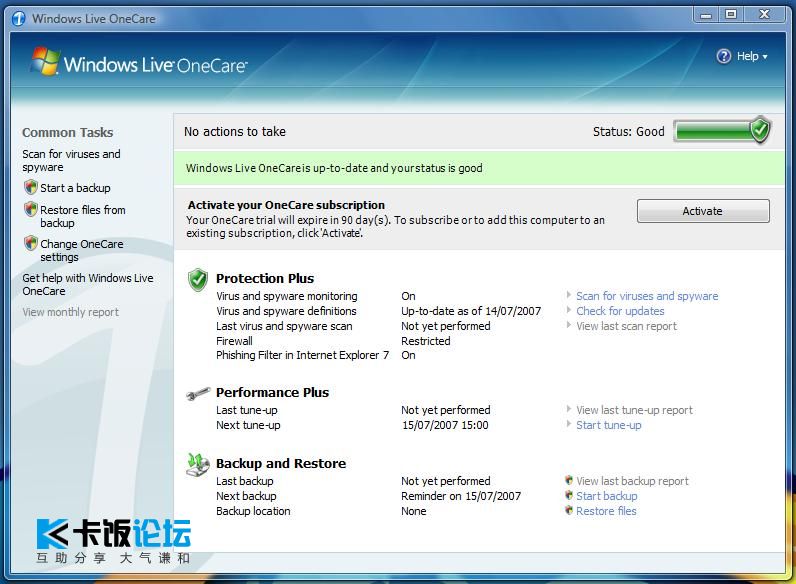Image resolution: width=796 pixels, height=584 pixels.
Task: Choose Restore files from backup task
Action: [83, 216]
